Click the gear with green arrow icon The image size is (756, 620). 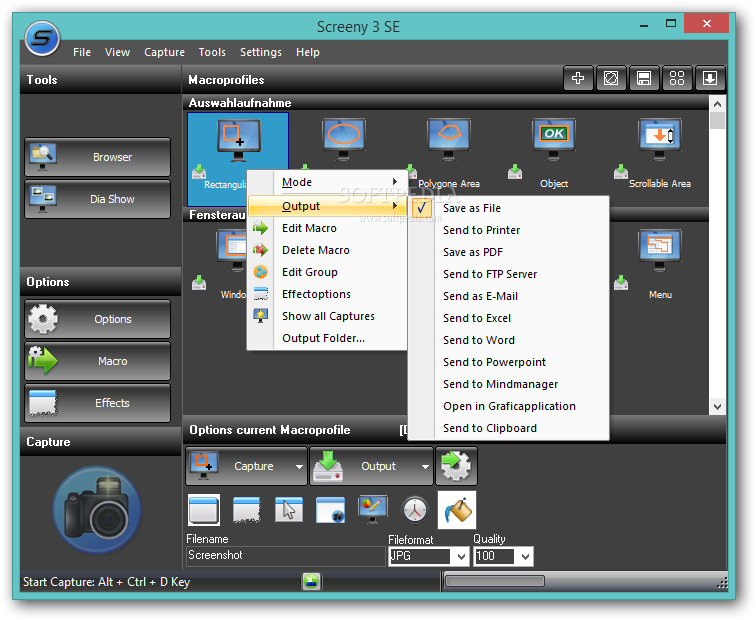point(456,466)
